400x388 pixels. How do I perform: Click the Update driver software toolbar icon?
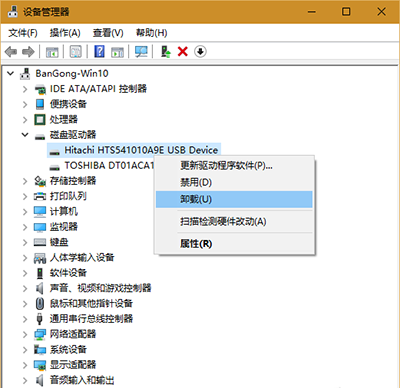[166, 52]
